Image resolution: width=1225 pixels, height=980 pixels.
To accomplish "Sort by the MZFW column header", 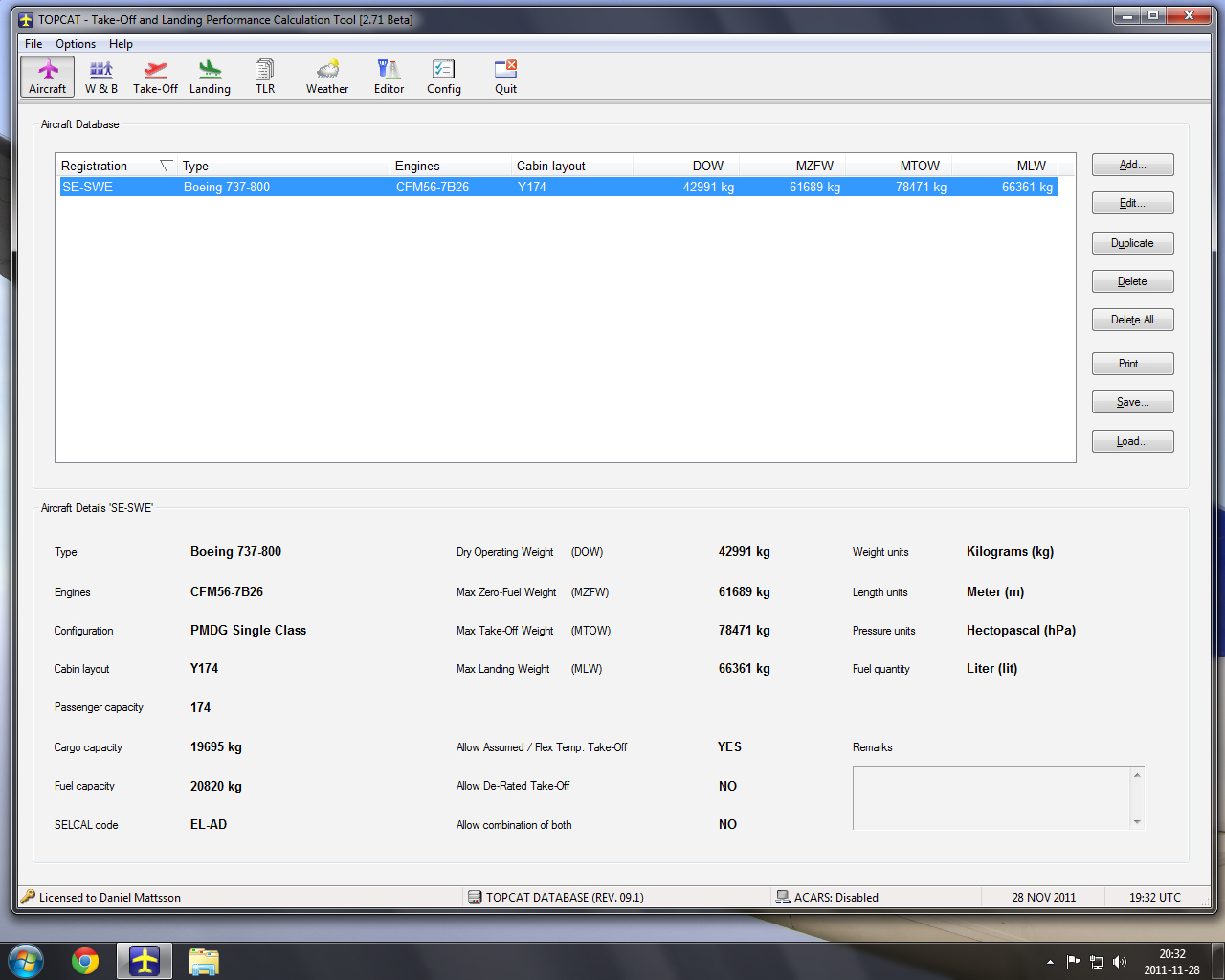I will (x=792, y=166).
